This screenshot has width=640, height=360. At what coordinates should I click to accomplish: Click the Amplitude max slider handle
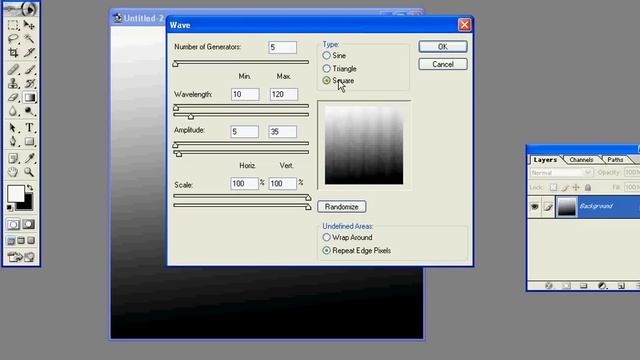pos(179,154)
